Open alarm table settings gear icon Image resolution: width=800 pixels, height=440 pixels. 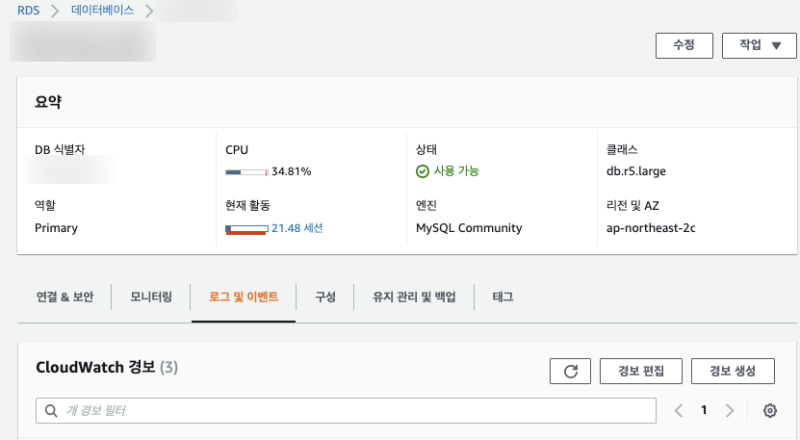(769, 410)
